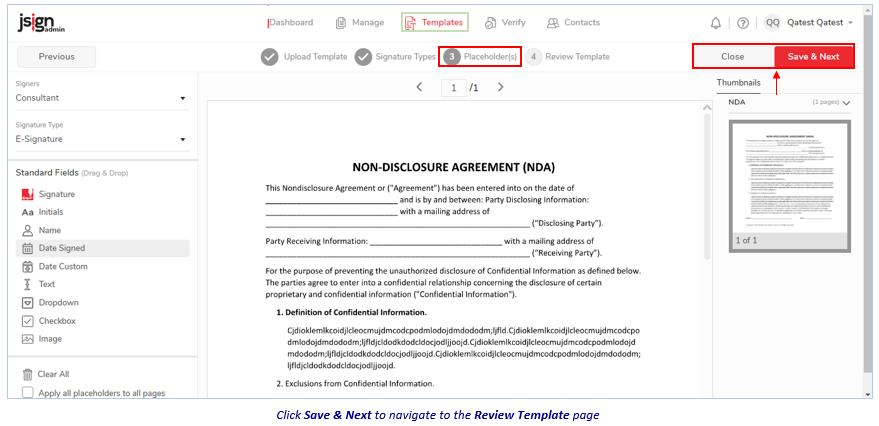Select the Text field icon
The height and width of the screenshot is (426, 879).
(27, 284)
